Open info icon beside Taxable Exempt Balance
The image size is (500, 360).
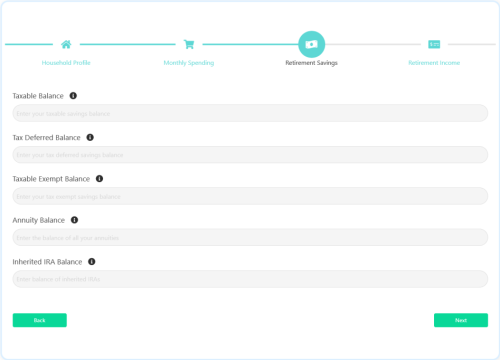99,179
